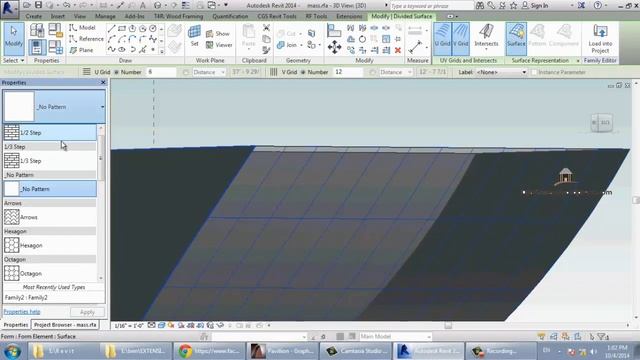Choose the 1/2 Step pattern
The width and height of the screenshot is (640, 360).
click(x=50, y=133)
